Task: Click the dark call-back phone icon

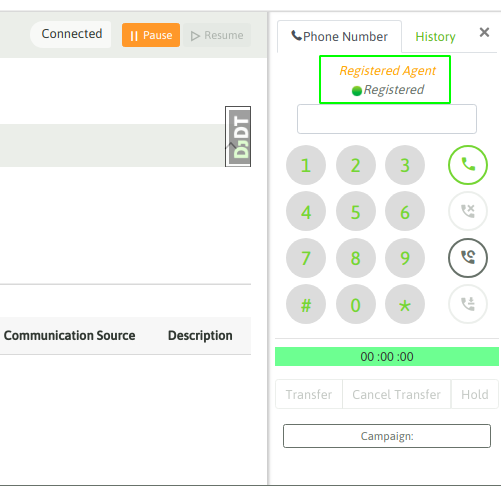Action: 468,258
